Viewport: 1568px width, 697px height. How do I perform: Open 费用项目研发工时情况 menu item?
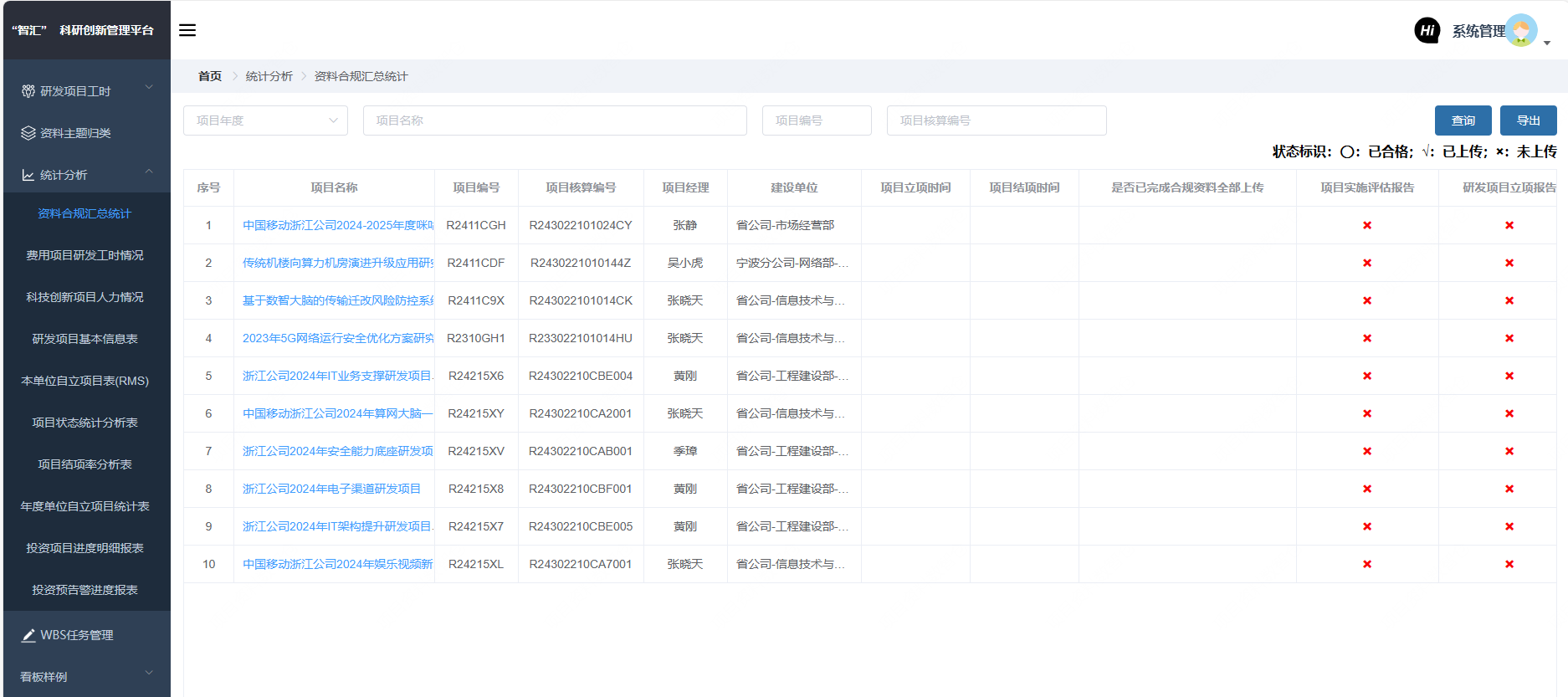85,255
